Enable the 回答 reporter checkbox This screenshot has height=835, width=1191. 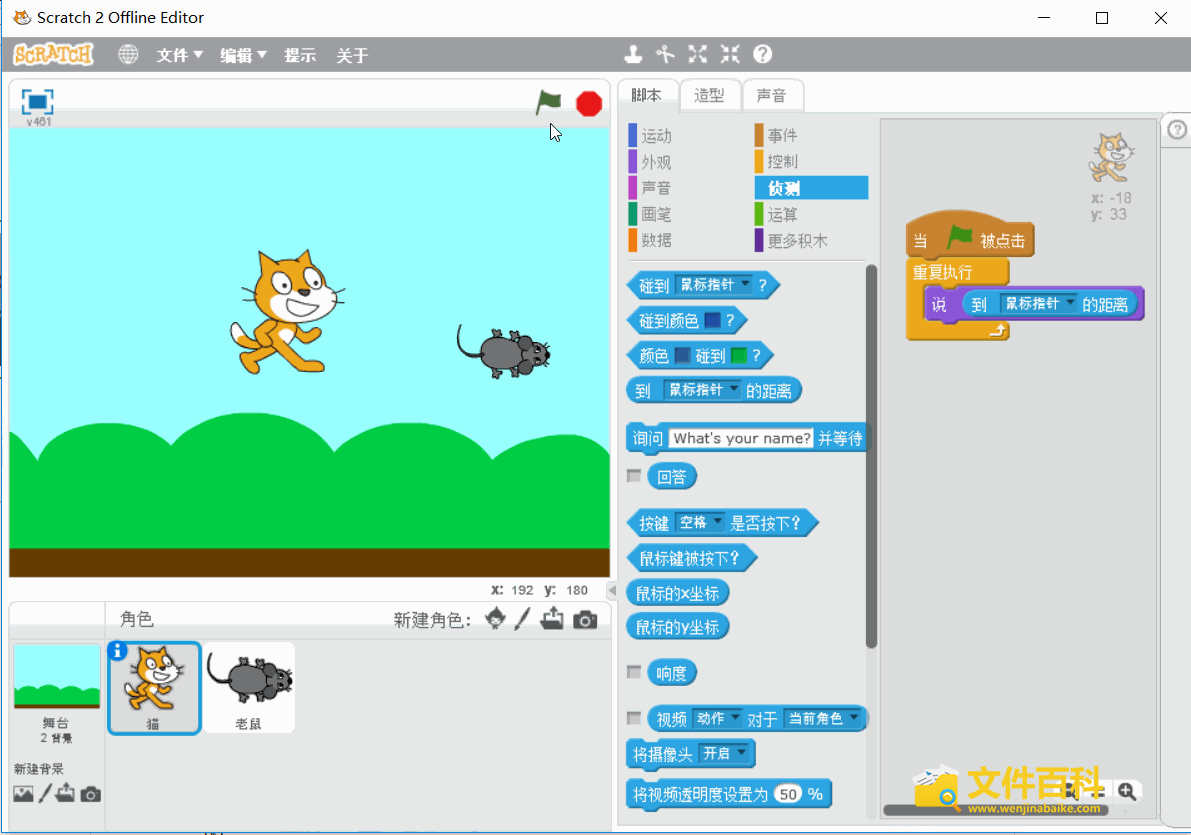tap(634, 476)
